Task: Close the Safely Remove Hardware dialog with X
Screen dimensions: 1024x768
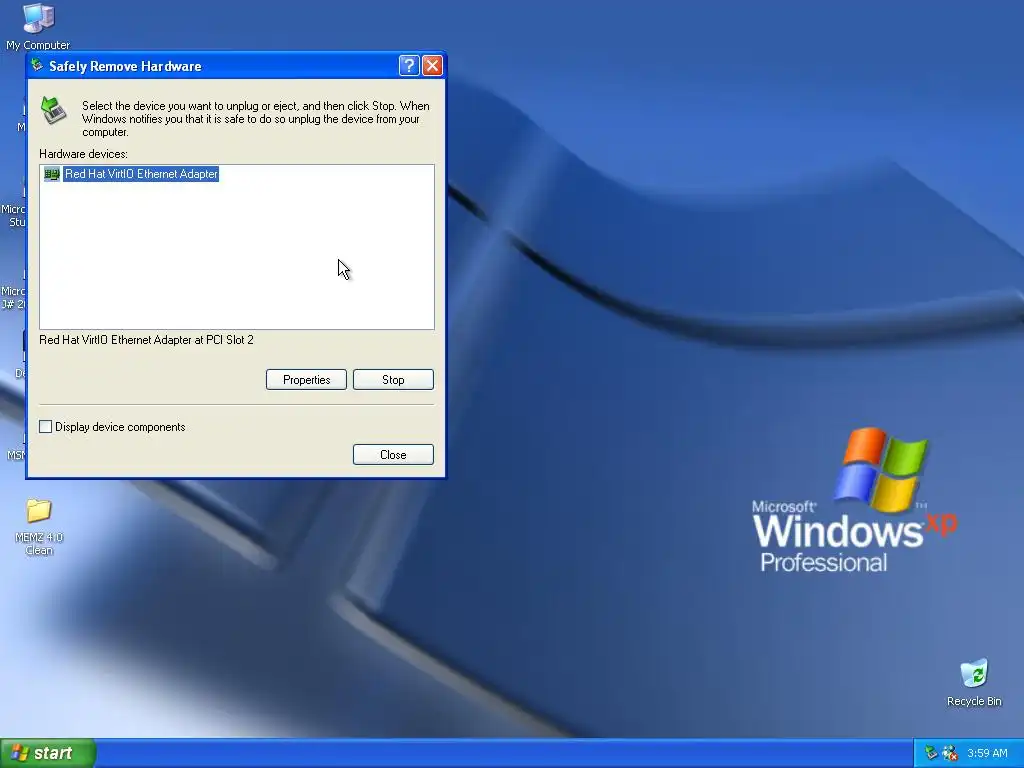Action: [432, 65]
